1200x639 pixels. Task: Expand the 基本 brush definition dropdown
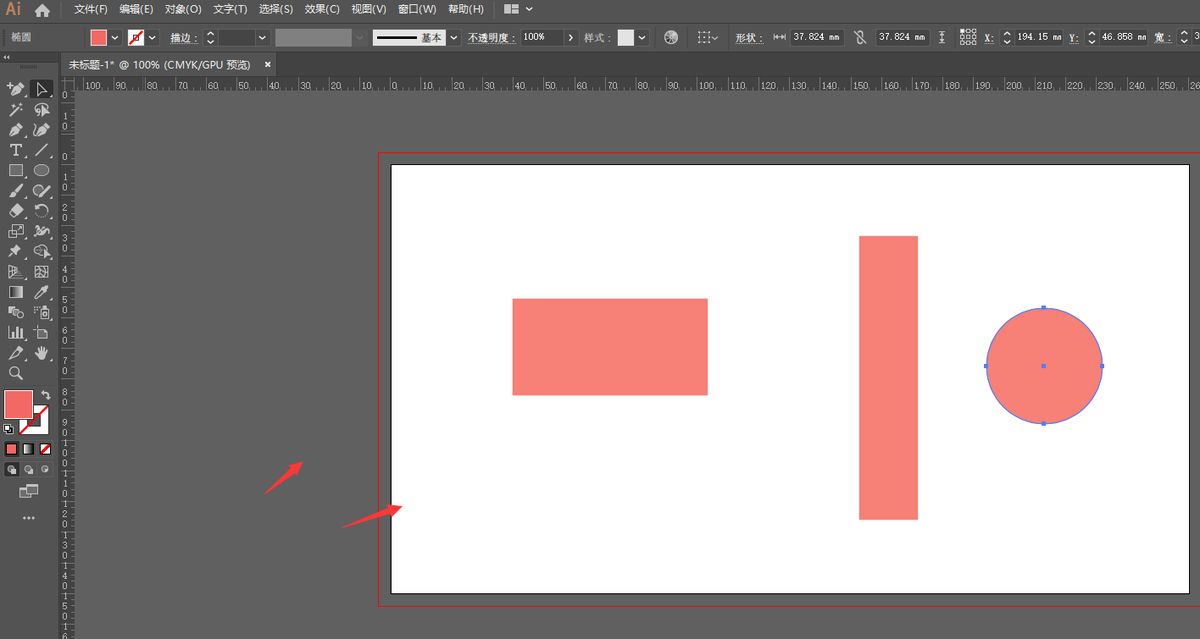point(455,37)
